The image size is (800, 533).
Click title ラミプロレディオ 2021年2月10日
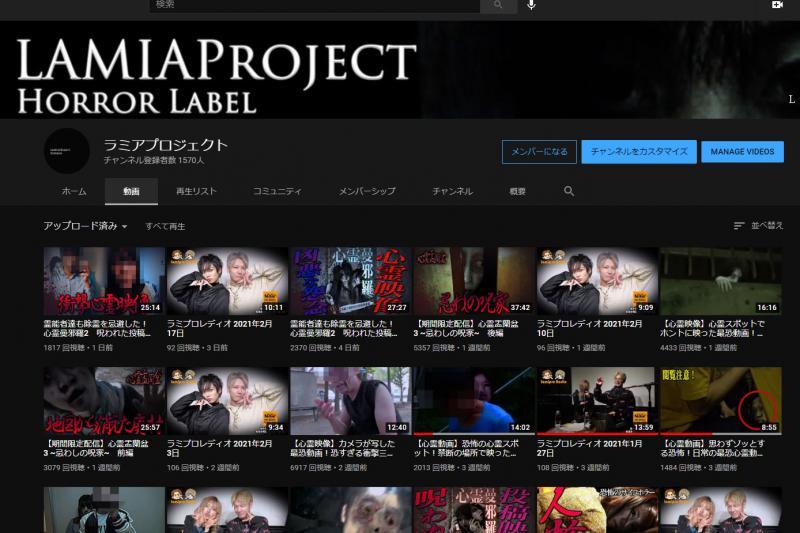coord(589,328)
